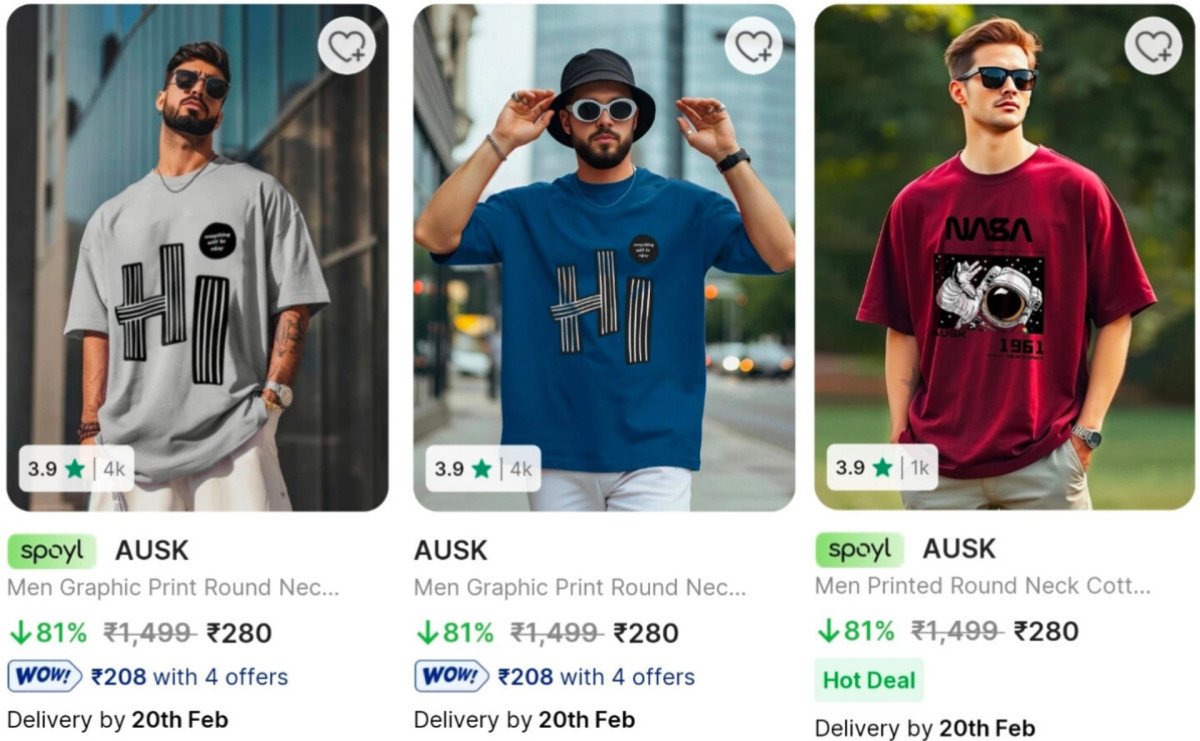1200x741 pixels.
Task: Open AUSK brand name on middle product
Action: tap(451, 551)
